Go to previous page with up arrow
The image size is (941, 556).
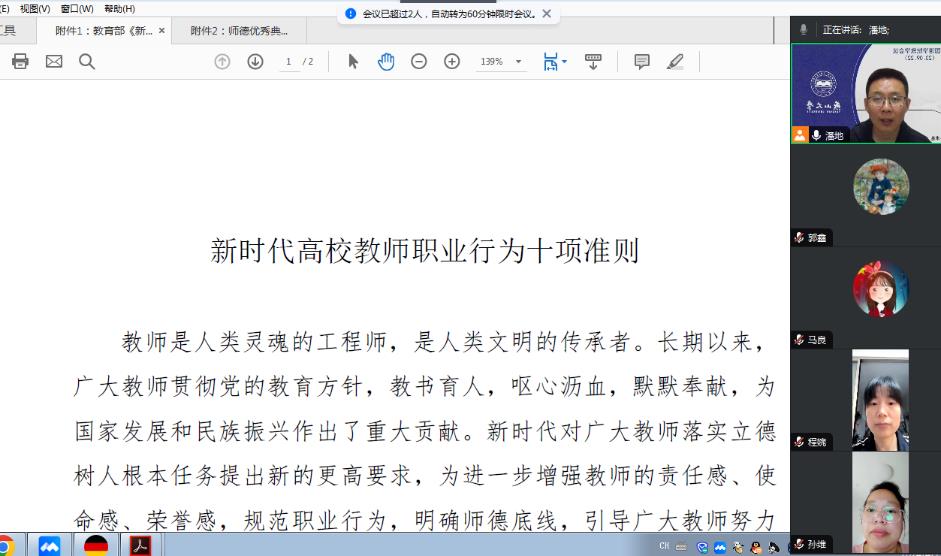click(x=222, y=61)
